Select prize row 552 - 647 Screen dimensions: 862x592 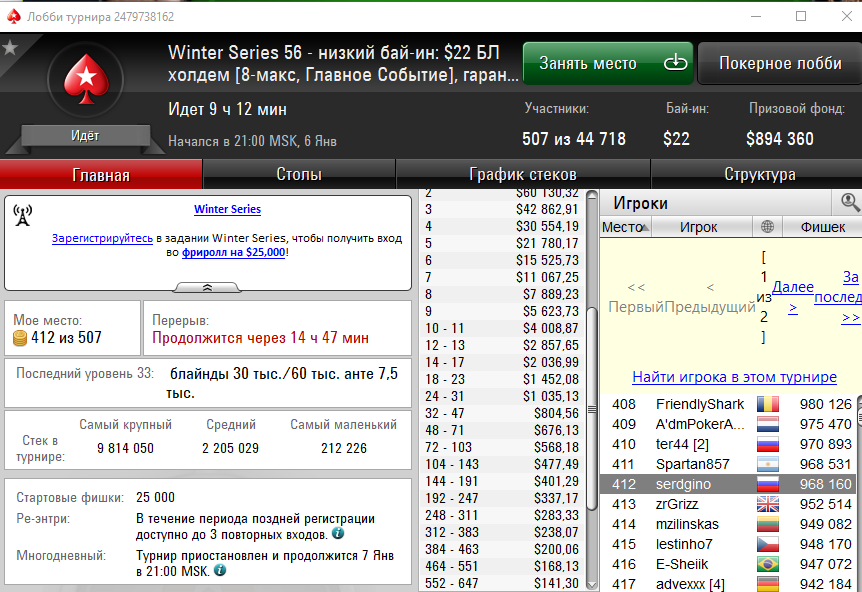502,583
